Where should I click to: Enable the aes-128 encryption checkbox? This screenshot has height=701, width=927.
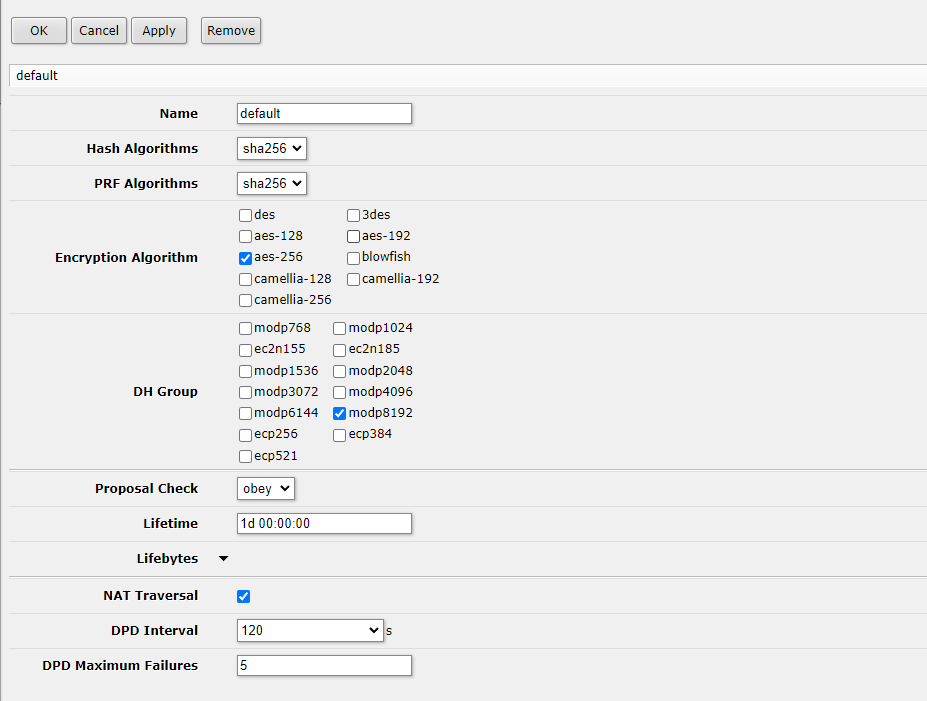tap(246, 237)
